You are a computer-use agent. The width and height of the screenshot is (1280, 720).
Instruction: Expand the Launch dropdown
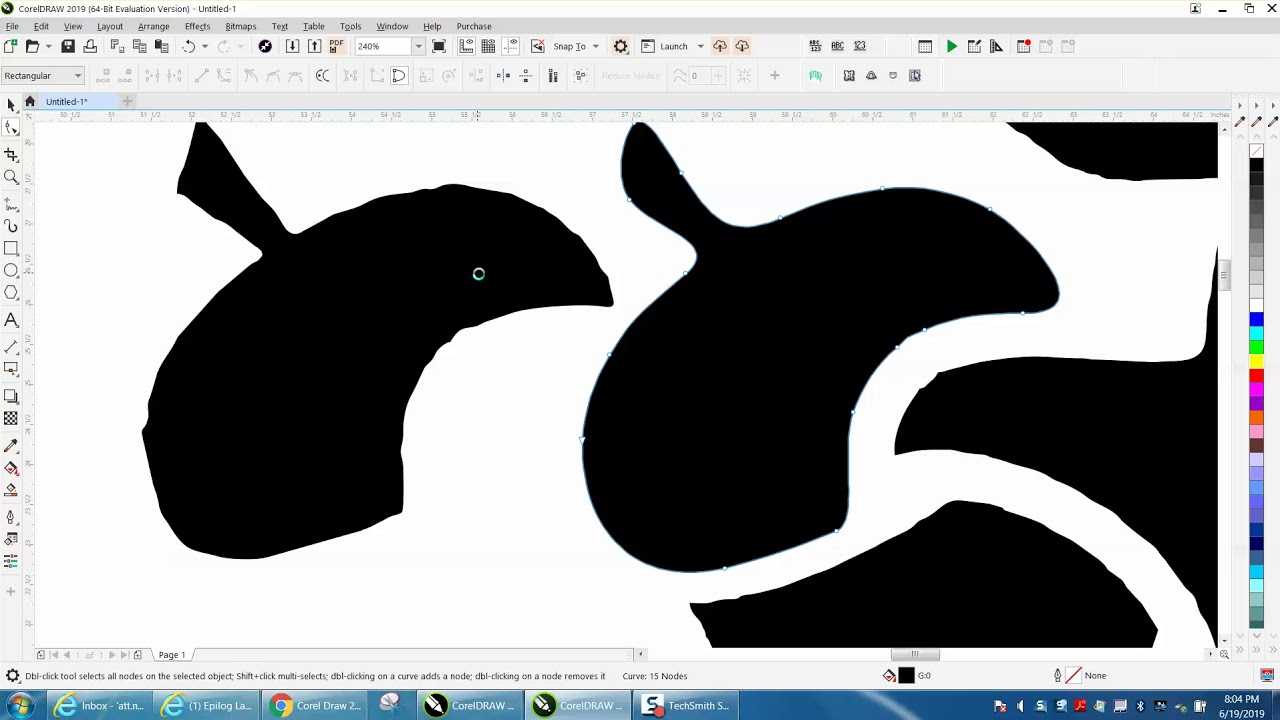pos(700,46)
